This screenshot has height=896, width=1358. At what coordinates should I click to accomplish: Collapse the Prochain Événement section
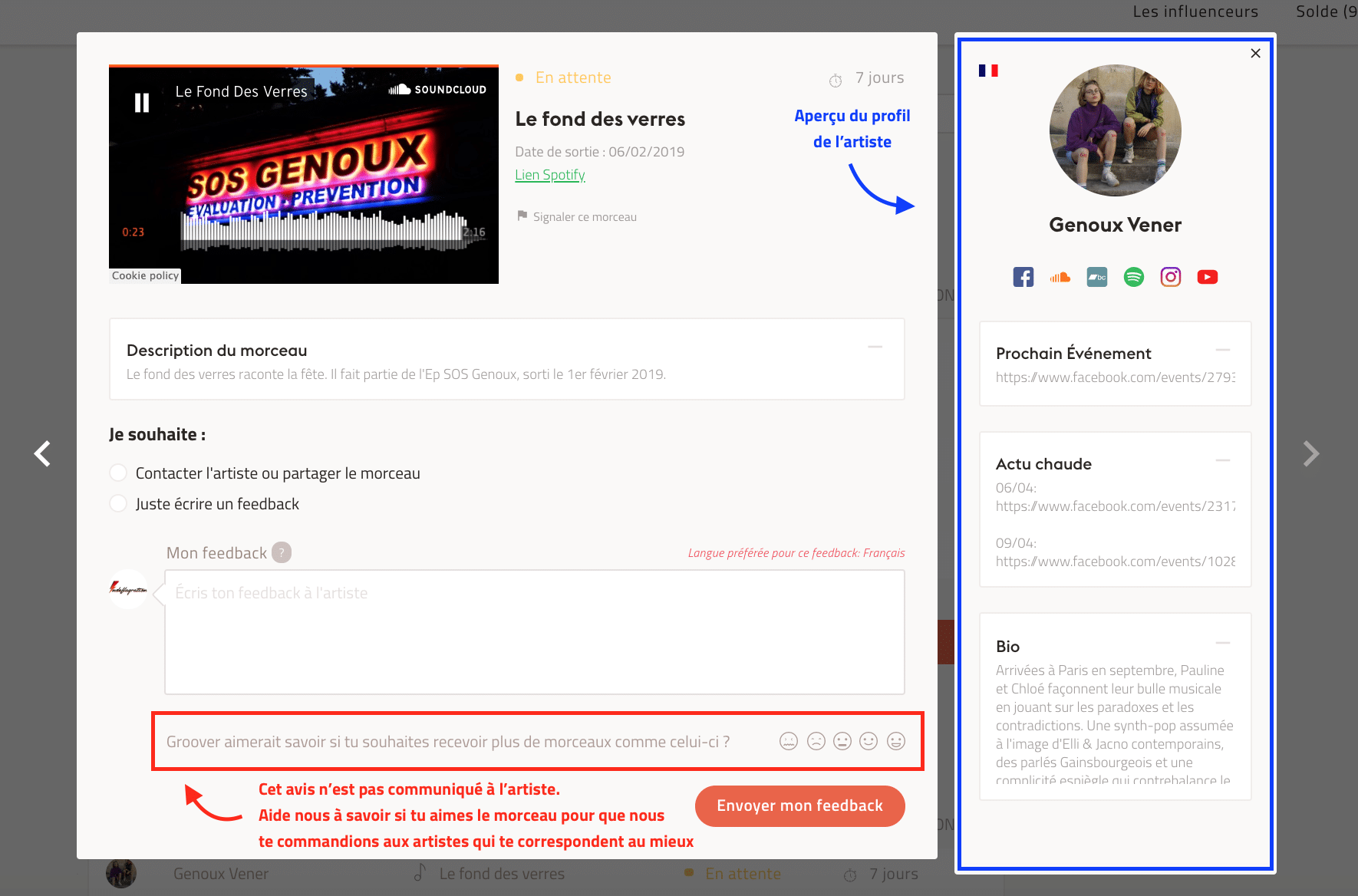coord(1223,350)
